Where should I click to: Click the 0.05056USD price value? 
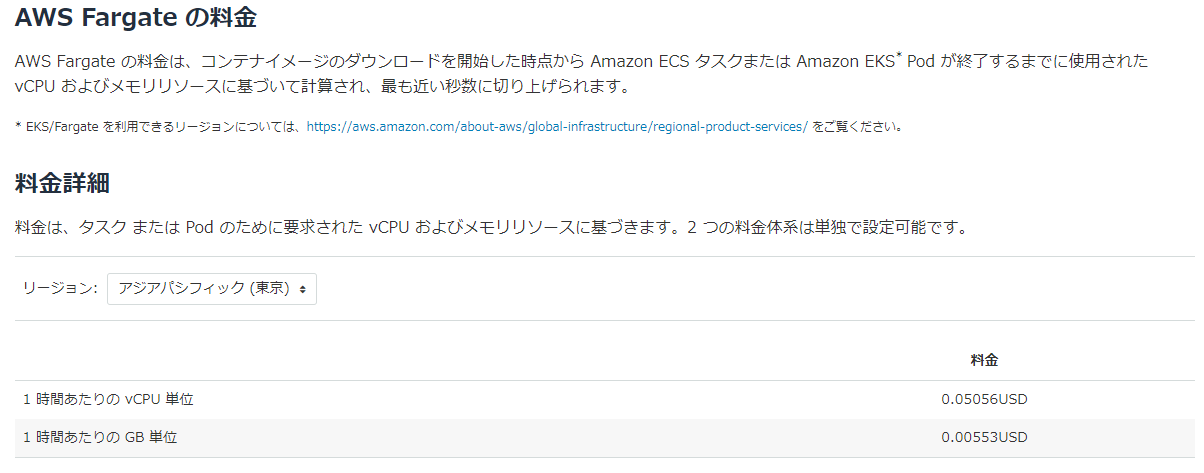click(x=984, y=399)
